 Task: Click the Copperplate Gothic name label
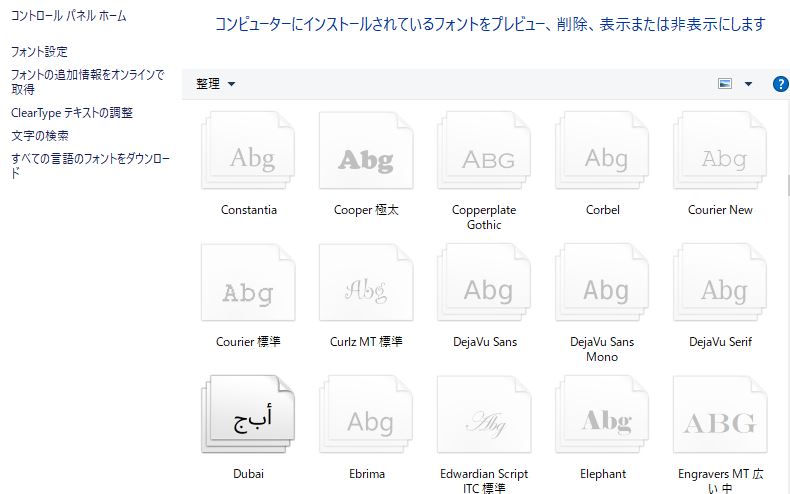[484, 217]
